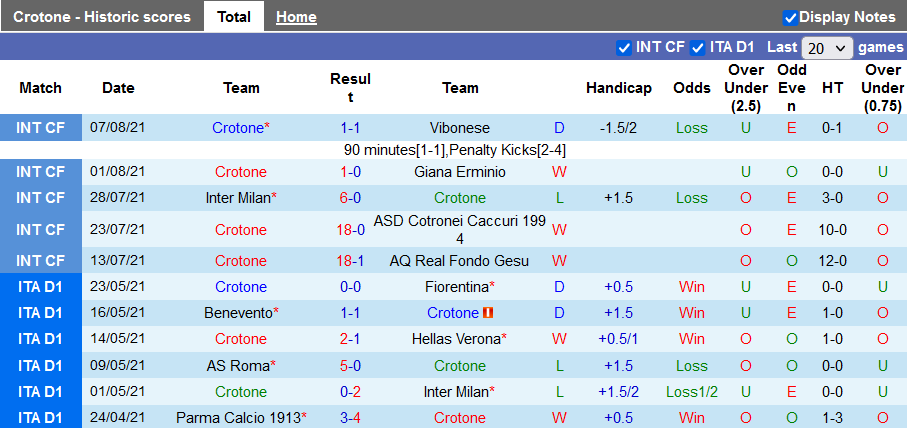Click the red card icon beside Crotone
The height and width of the screenshot is (428, 907).
click(x=488, y=313)
